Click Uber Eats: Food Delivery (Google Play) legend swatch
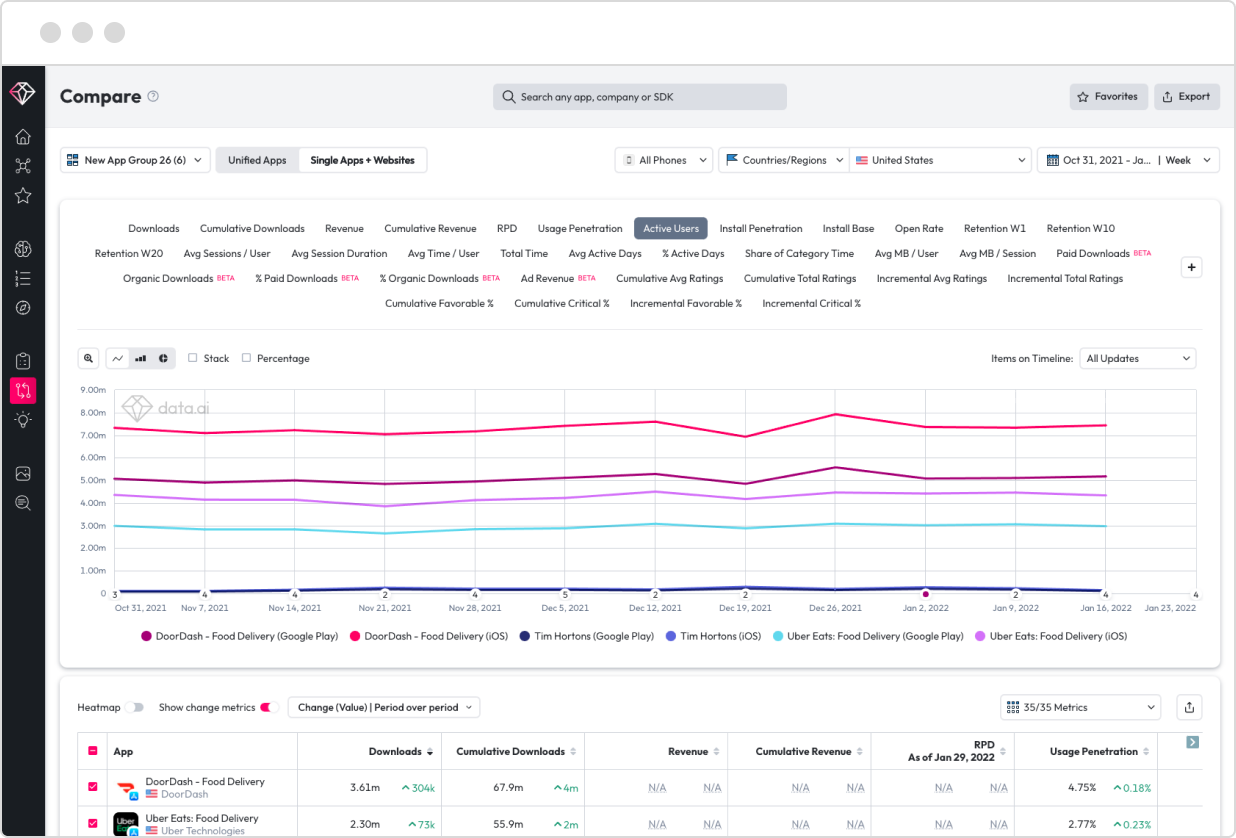 (x=780, y=636)
